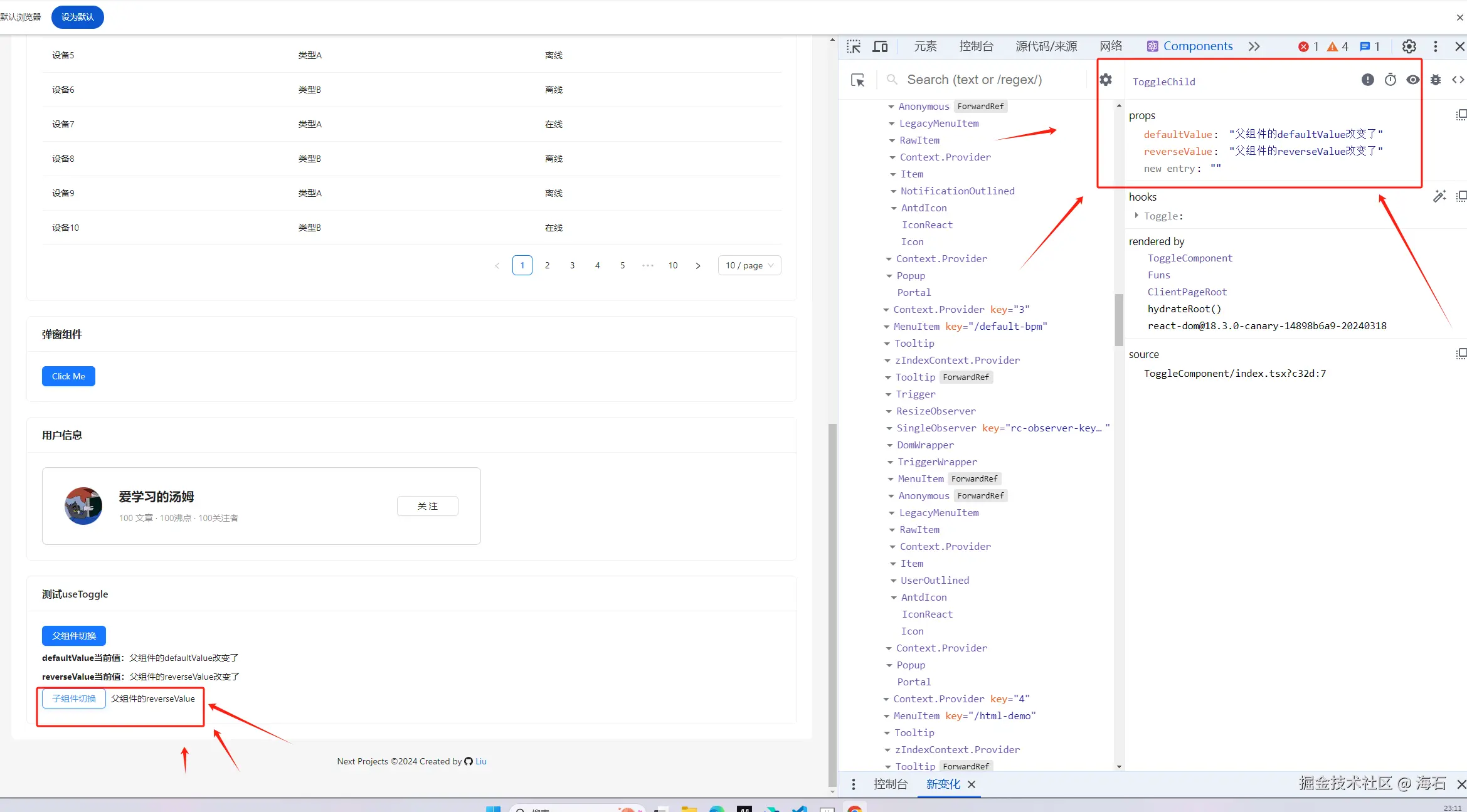The height and width of the screenshot is (812, 1467).
Task: Toggle the 父组件切换 button
Action: 74,636
